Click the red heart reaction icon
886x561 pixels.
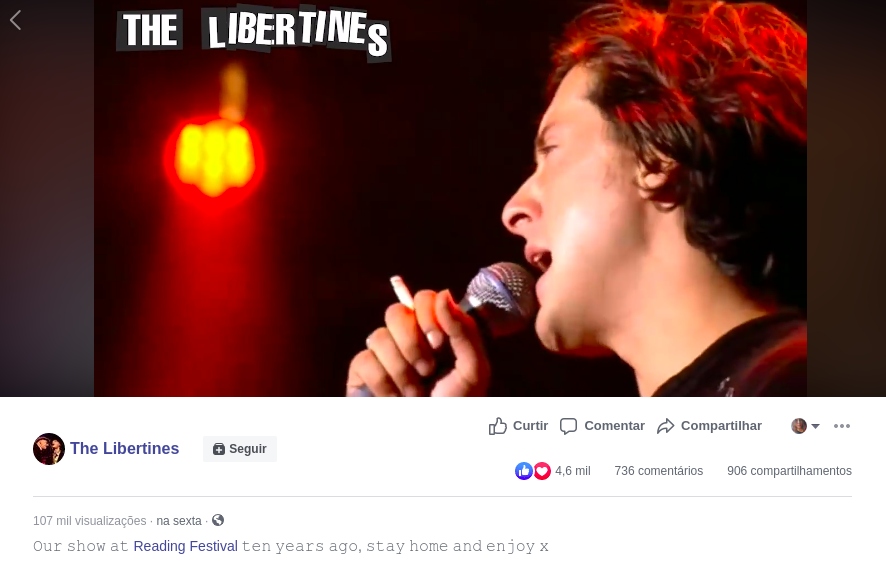[542, 471]
